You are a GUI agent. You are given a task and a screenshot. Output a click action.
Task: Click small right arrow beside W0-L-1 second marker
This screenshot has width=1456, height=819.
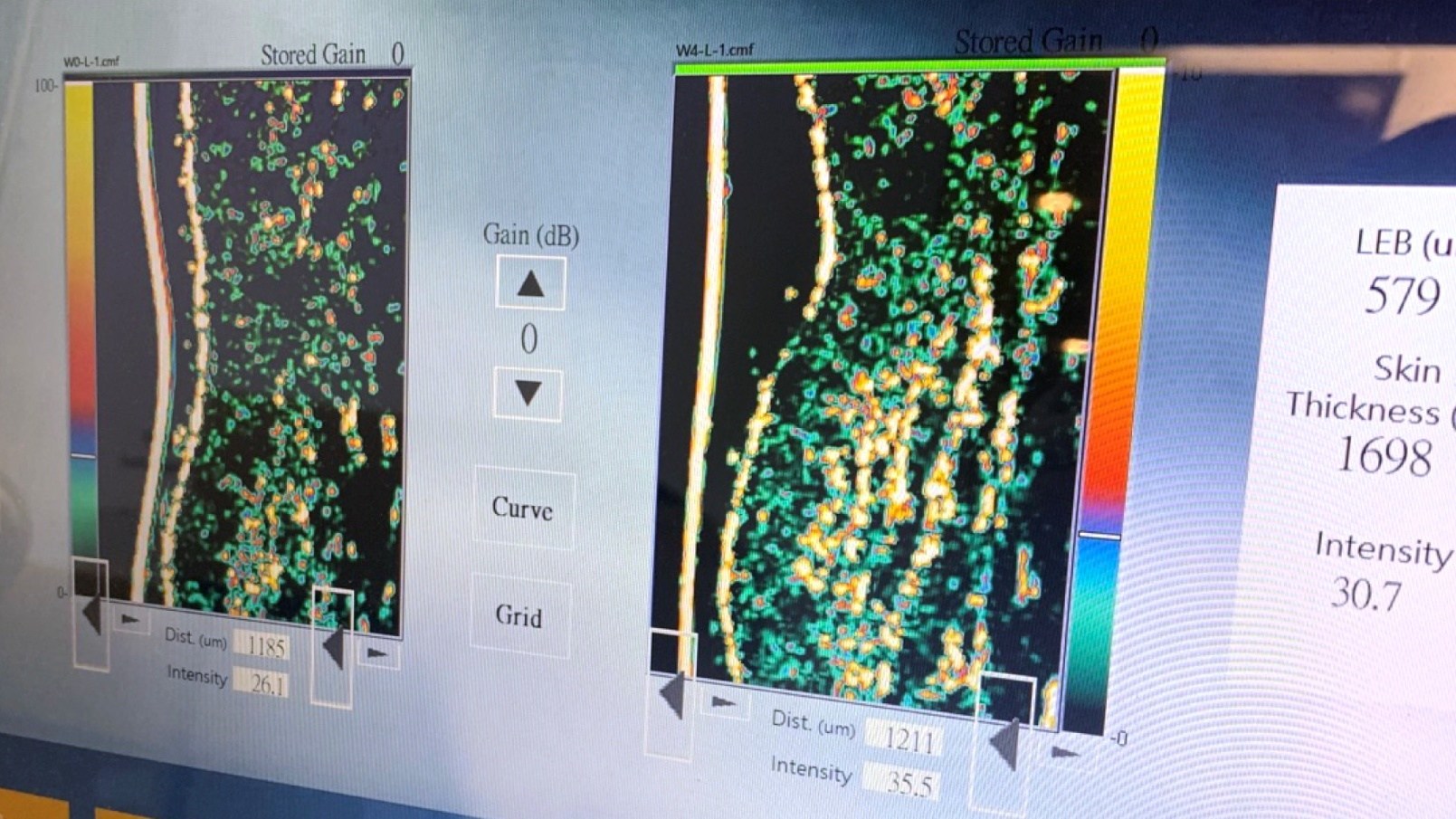(377, 652)
